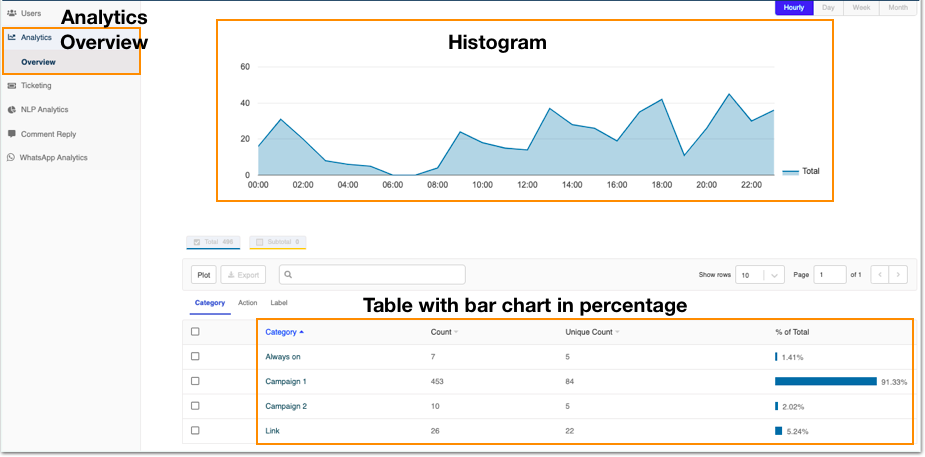
Task: Sort table by Count column
Action: click(444, 332)
